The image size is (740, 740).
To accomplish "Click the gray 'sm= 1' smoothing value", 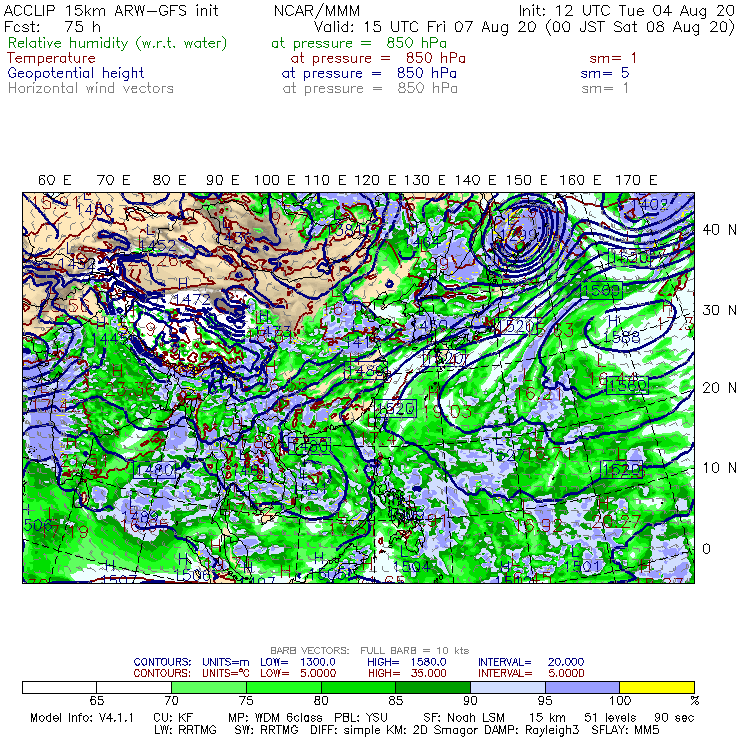I will [605, 88].
